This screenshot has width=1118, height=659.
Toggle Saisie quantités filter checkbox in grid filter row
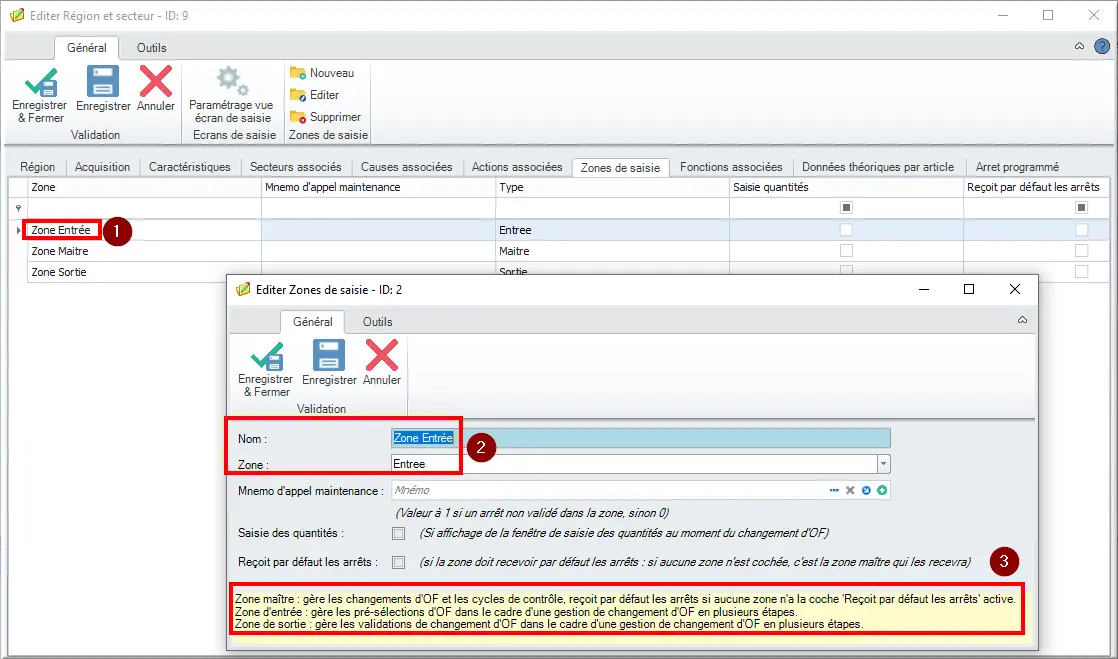846,208
